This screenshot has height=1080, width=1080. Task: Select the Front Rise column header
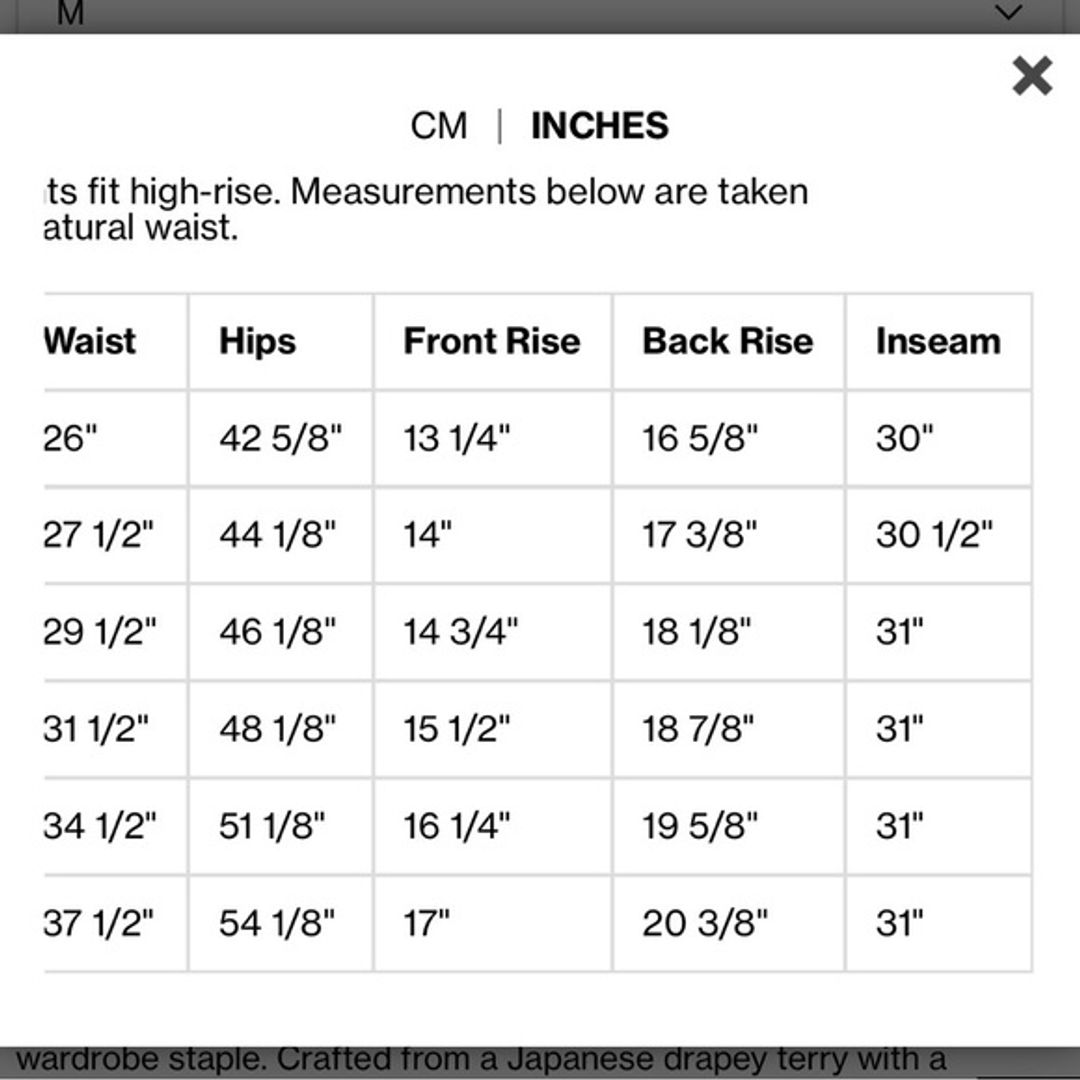click(x=491, y=341)
